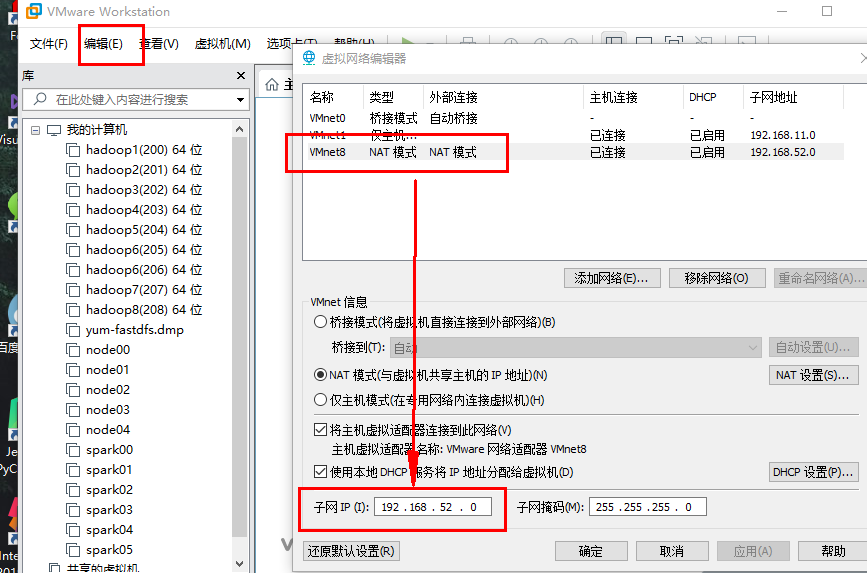
Task: Click the VM icon beside spark05
Action: (x=73, y=550)
